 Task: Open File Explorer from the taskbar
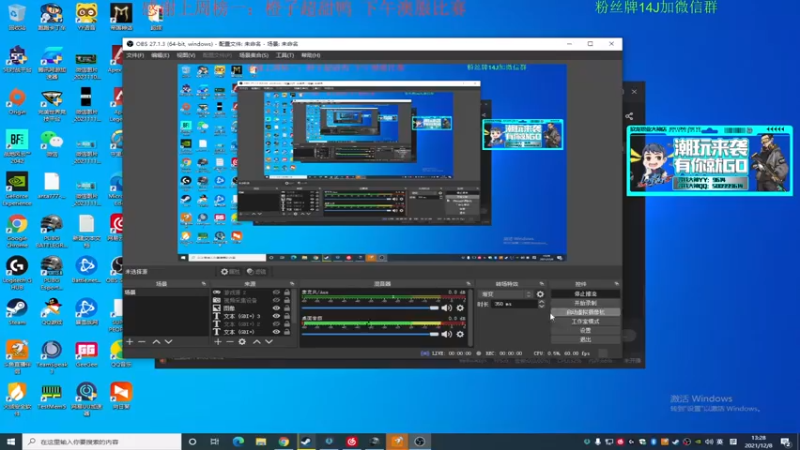261,441
